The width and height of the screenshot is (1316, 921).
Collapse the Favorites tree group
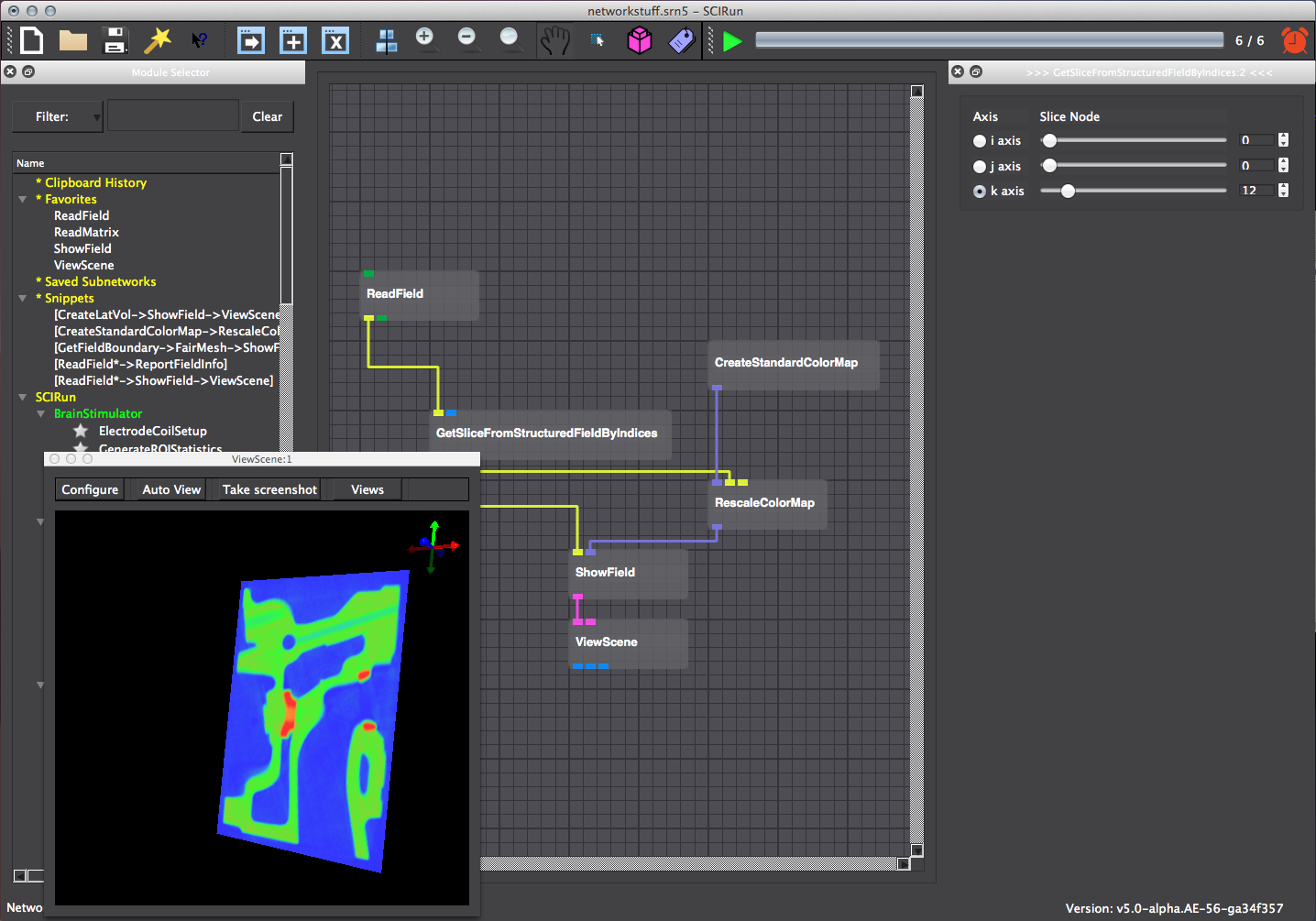point(23,199)
